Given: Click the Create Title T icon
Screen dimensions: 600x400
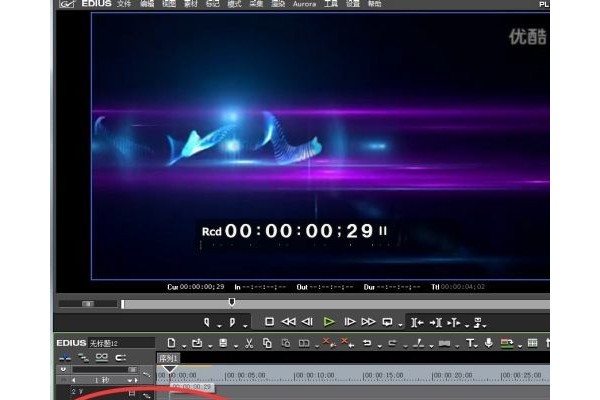Looking at the screenshot, I should (x=470, y=343).
